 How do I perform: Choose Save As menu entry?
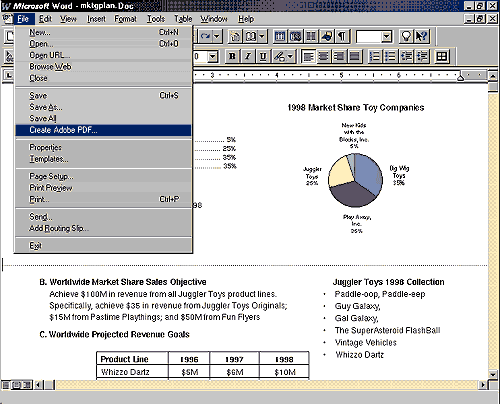(103, 107)
